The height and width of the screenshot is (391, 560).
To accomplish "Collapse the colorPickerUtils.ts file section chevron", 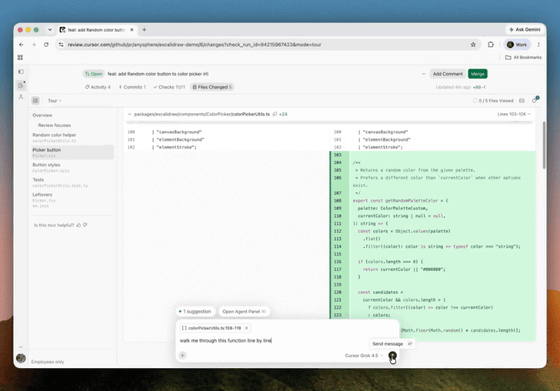I will [129, 114].
